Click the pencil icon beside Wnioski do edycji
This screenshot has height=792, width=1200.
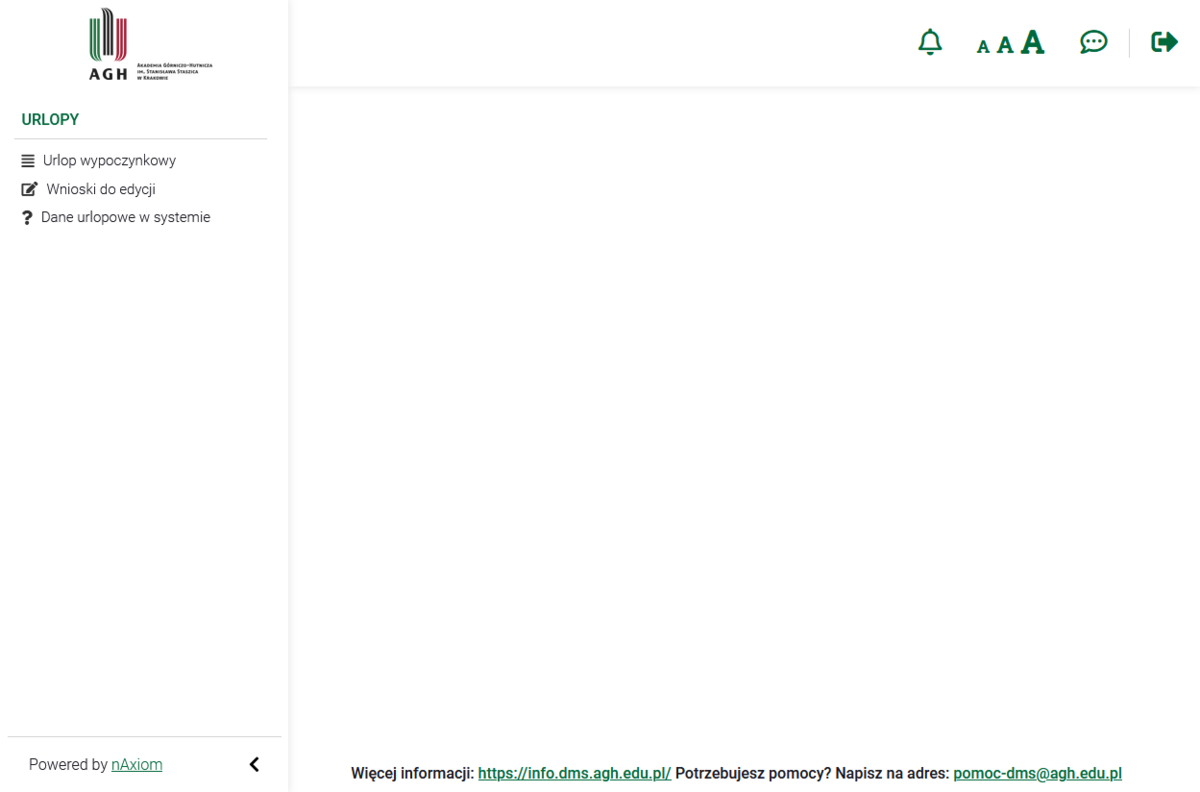pyautogui.click(x=29, y=189)
